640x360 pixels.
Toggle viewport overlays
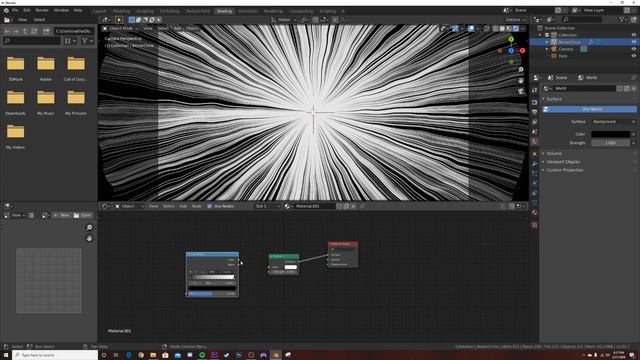click(471, 29)
